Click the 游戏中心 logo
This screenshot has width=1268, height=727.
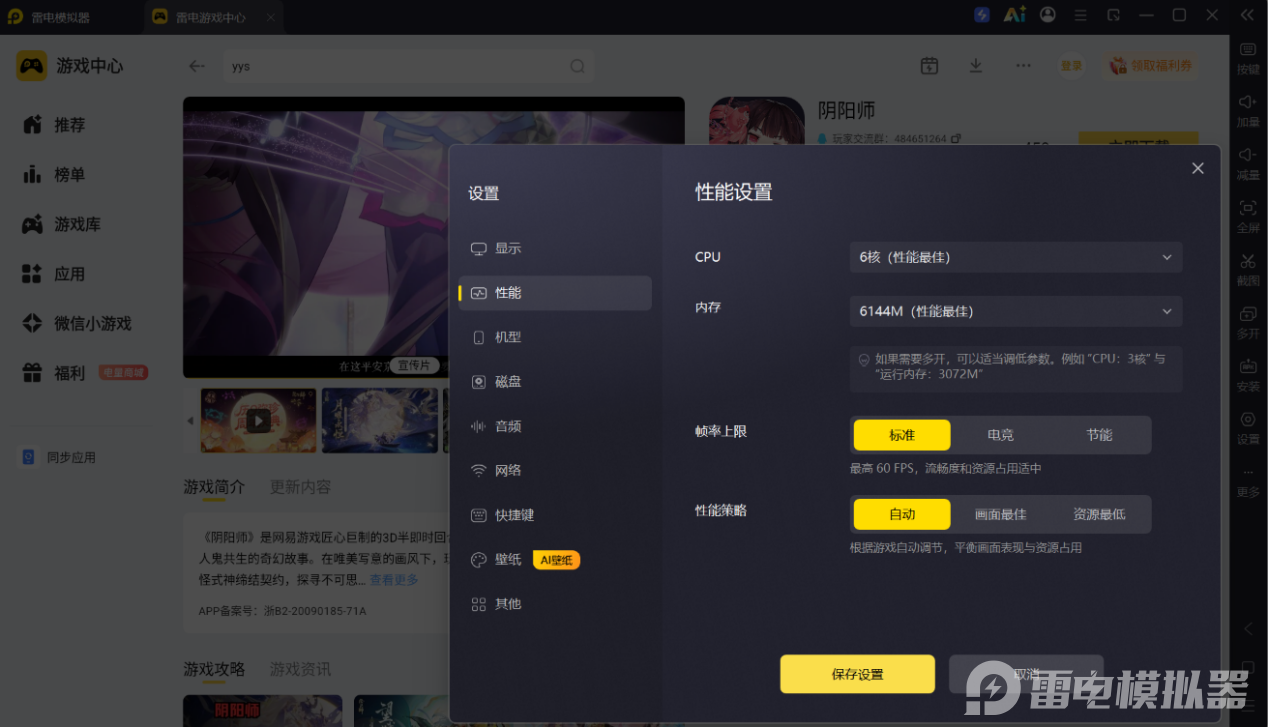coord(70,66)
